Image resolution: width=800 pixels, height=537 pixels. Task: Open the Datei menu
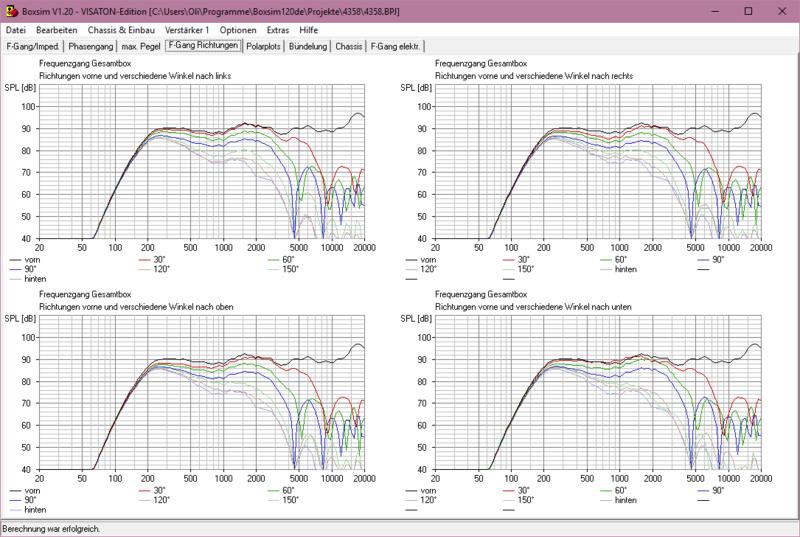[16, 30]
